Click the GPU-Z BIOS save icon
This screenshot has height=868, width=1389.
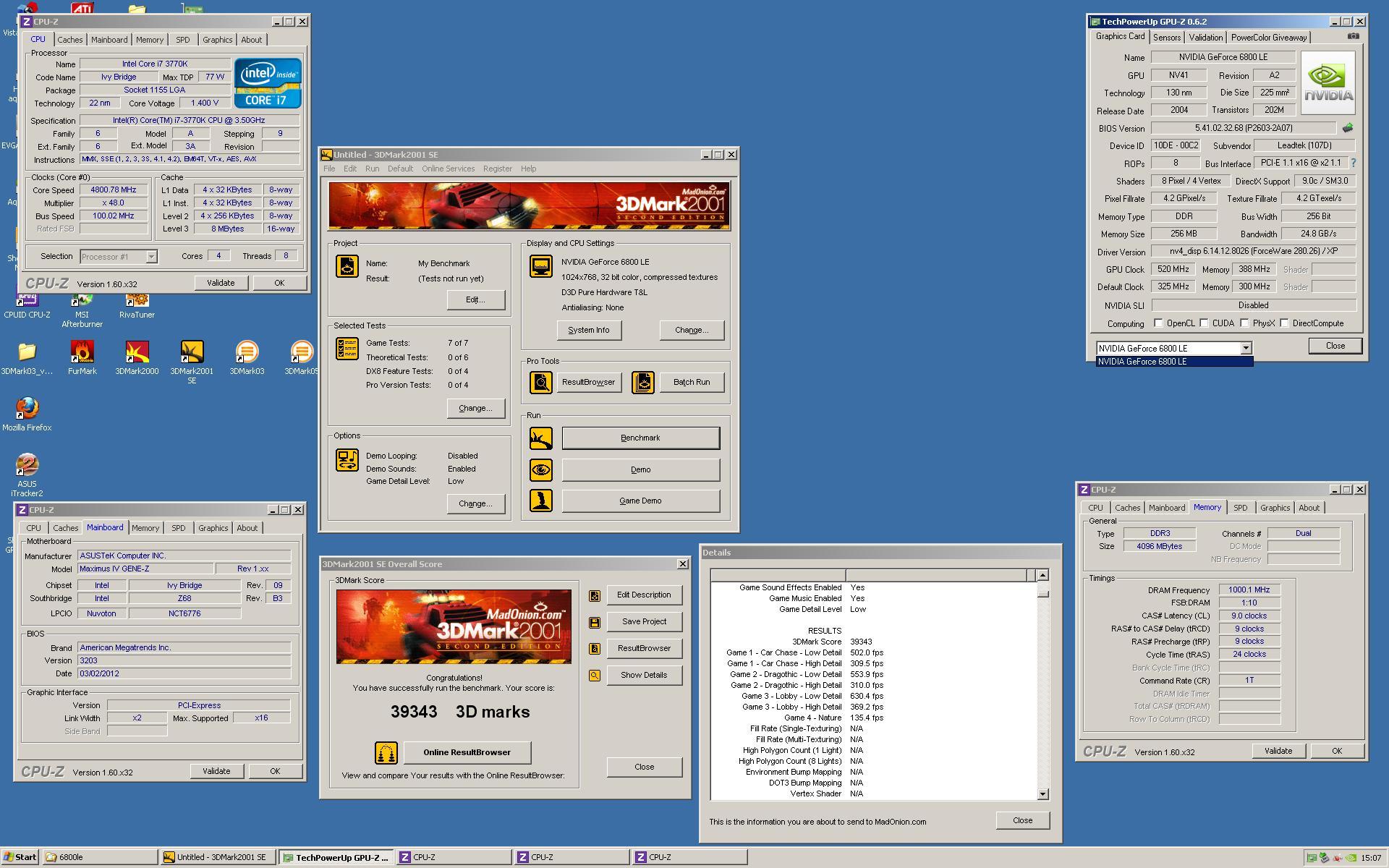coord(1347,128)
